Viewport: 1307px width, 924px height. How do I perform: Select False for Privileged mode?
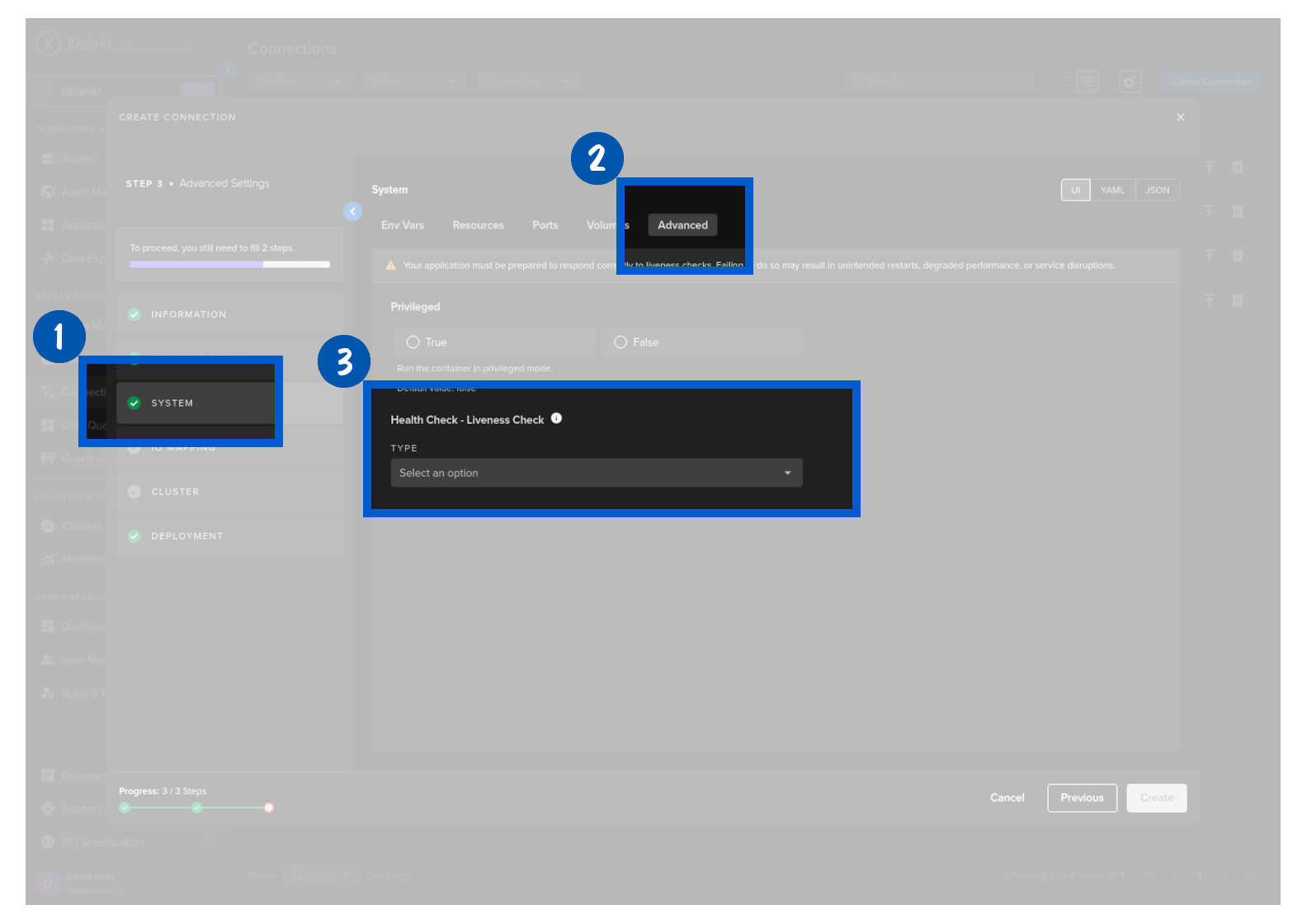tap(620, 342)
